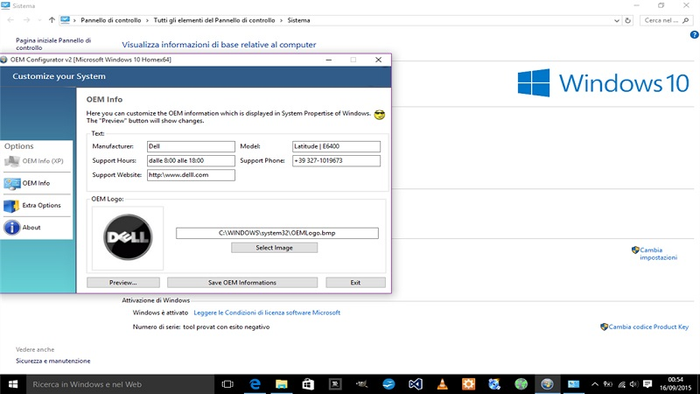Expand chevron before the Sistema breadcrumb
Image resolution: width=700 pixels, height=394 pixels.
click(281, 21)
